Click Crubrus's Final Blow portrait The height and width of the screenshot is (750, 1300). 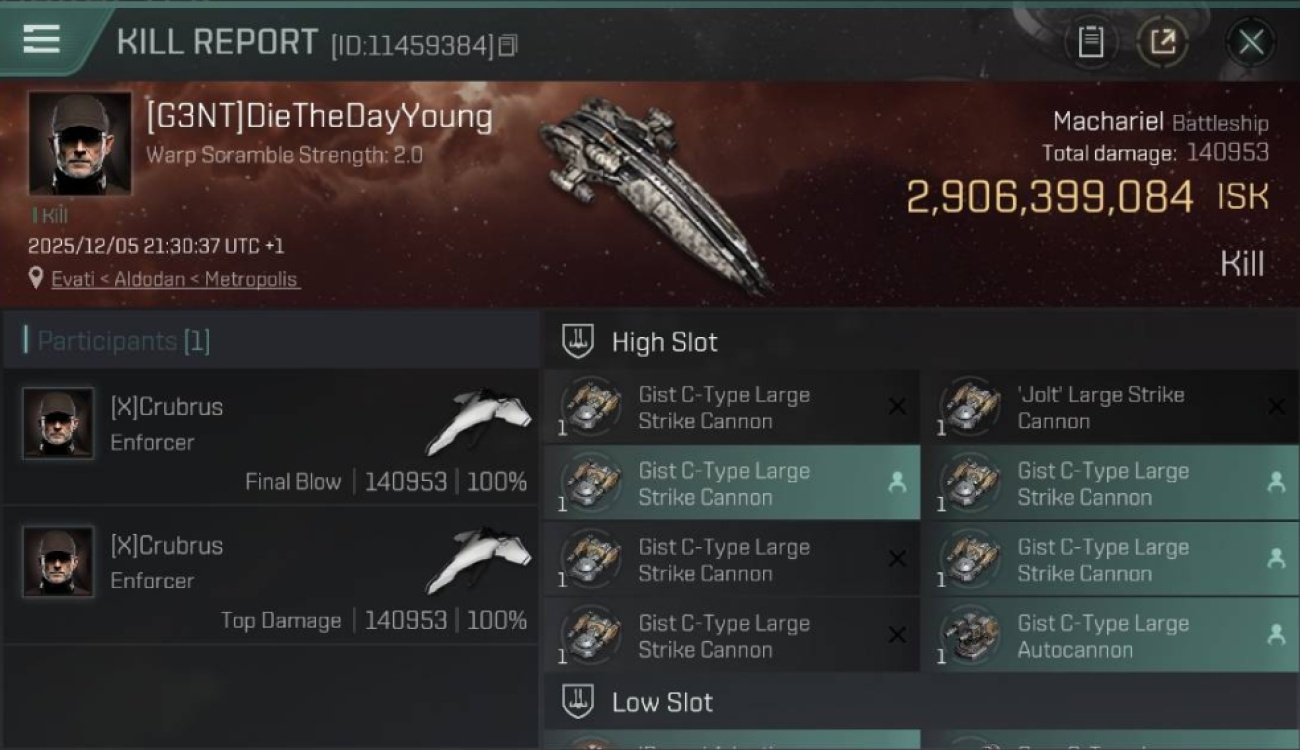point(58,423)
